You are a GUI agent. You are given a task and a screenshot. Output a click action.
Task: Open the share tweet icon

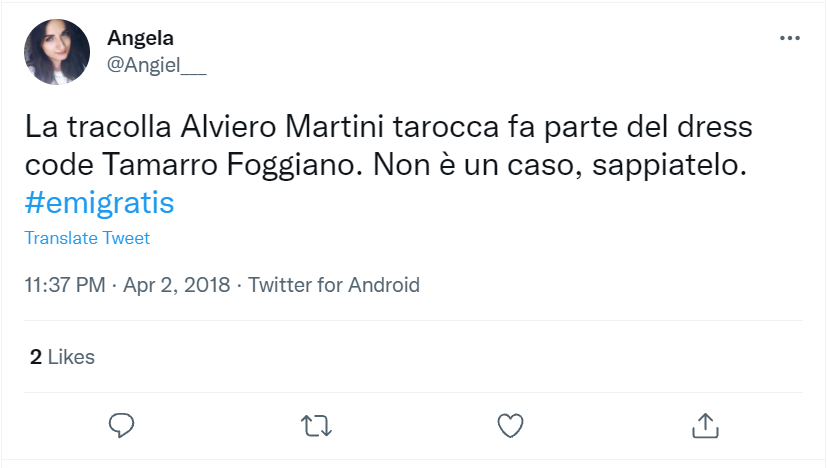tap(706, 425)
